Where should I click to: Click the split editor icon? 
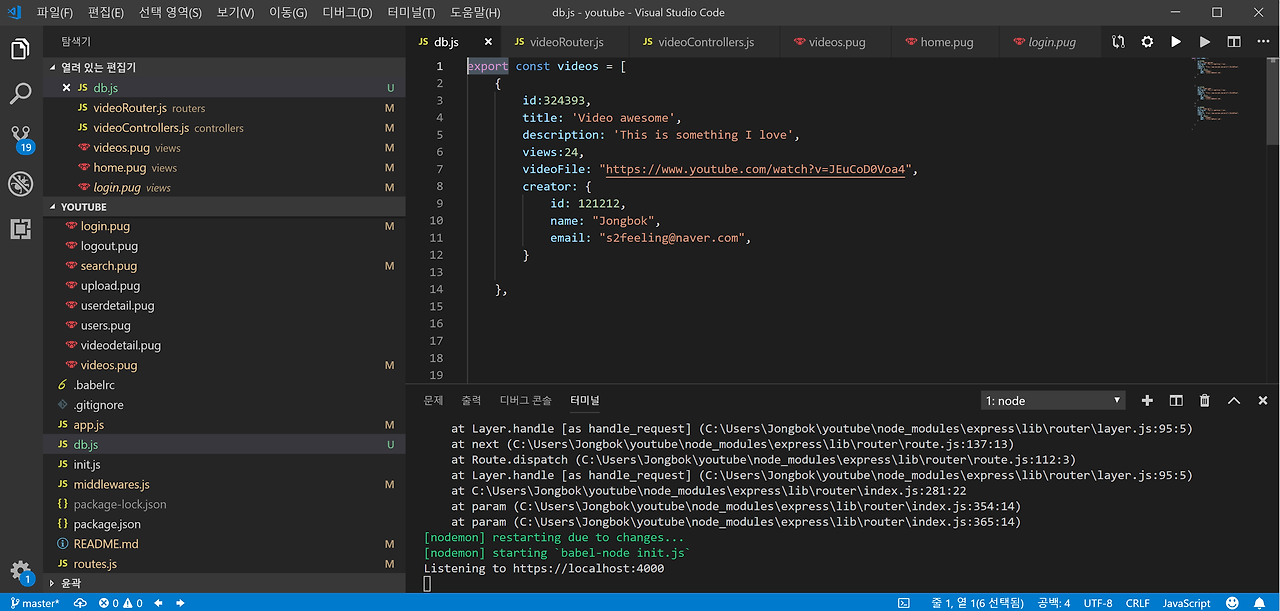click(x=1234, y=42)
